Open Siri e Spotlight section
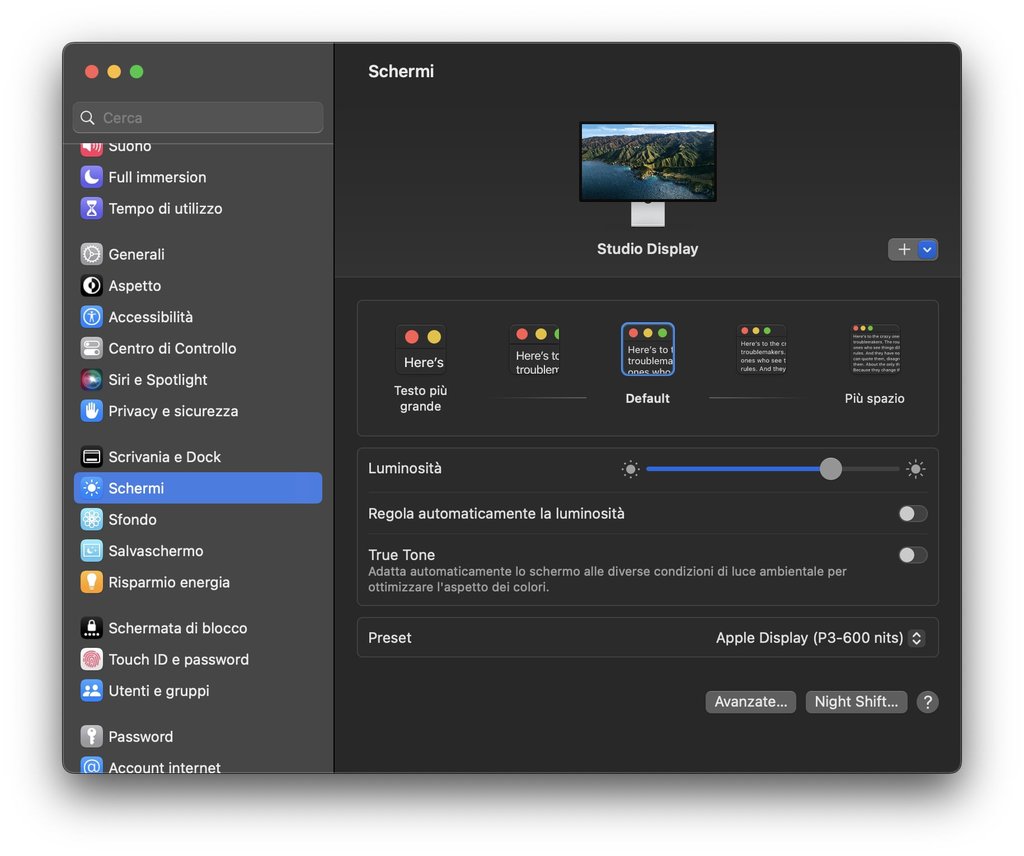This screenshot has width=1024, height=856. (198, 379)
